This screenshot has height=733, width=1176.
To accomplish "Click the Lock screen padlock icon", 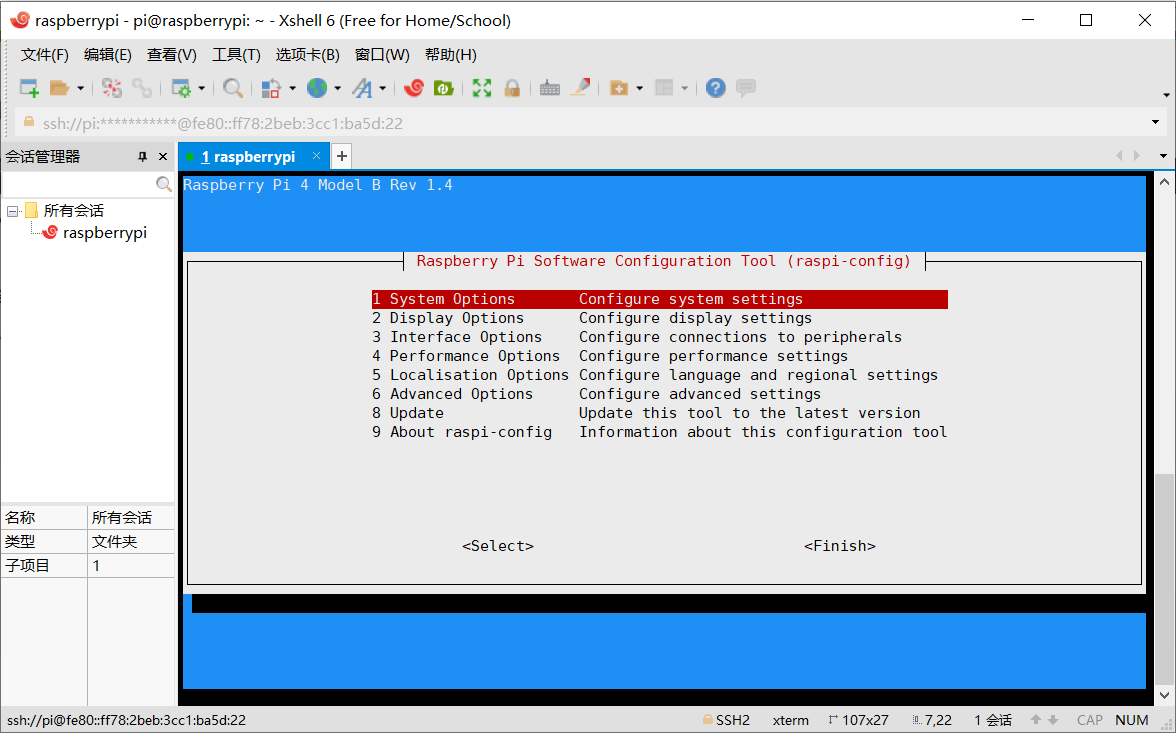I will coord(512,88).
